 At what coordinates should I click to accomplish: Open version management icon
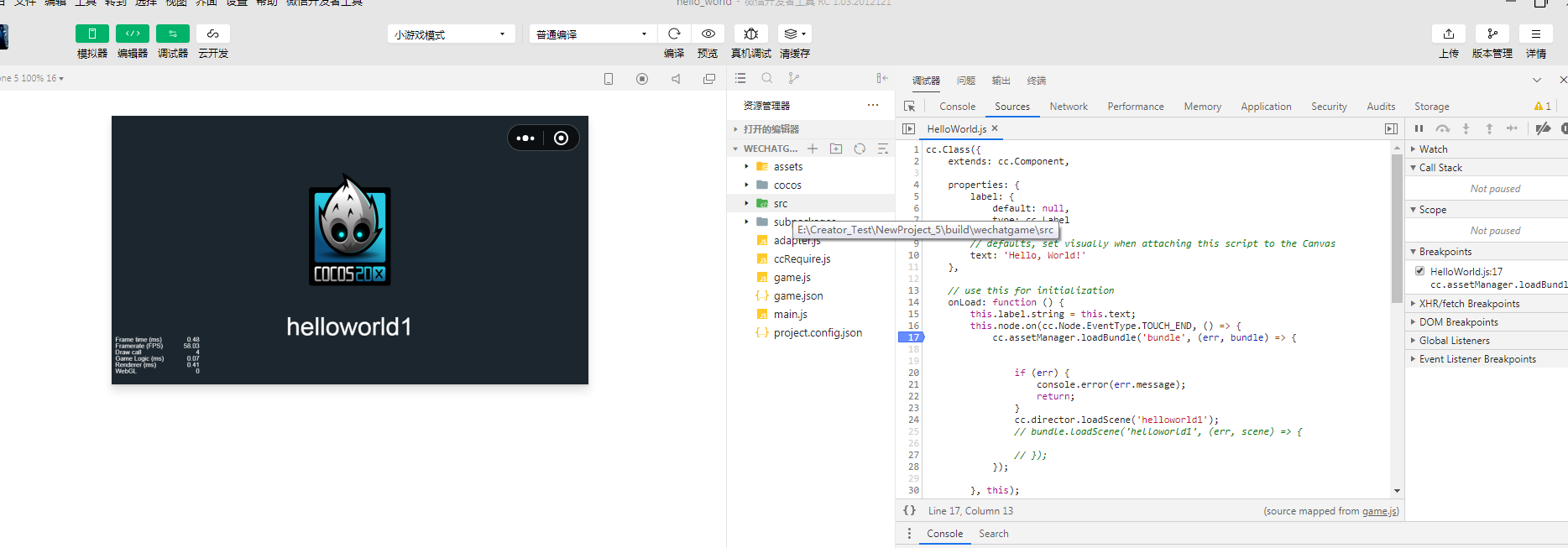tap(1492, 34)
